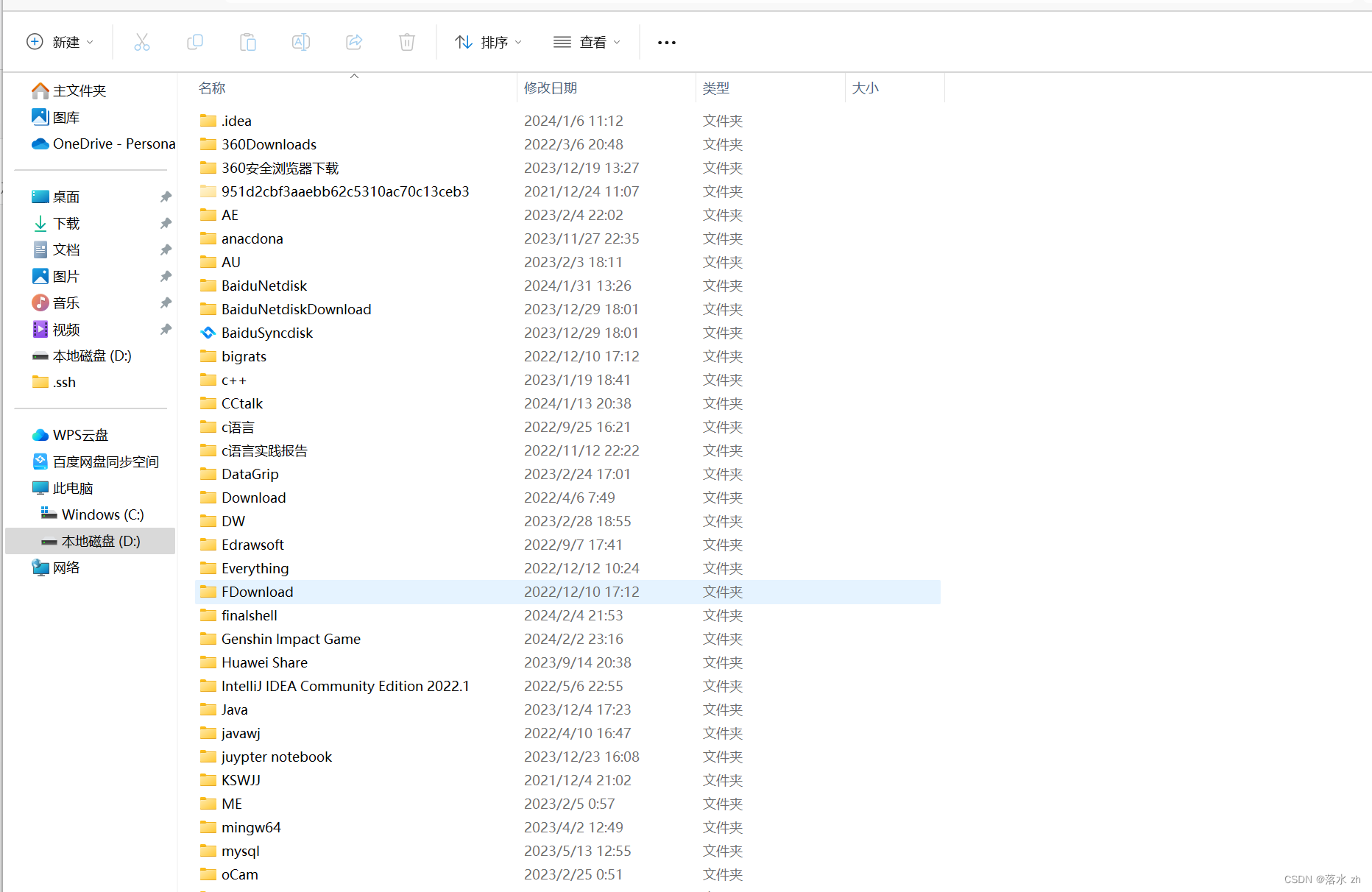Click pin icon next to 音乐
Image resolution: width=1372 pixels, height=892 pixels.
pyautogui.click(x=166, y=302)
